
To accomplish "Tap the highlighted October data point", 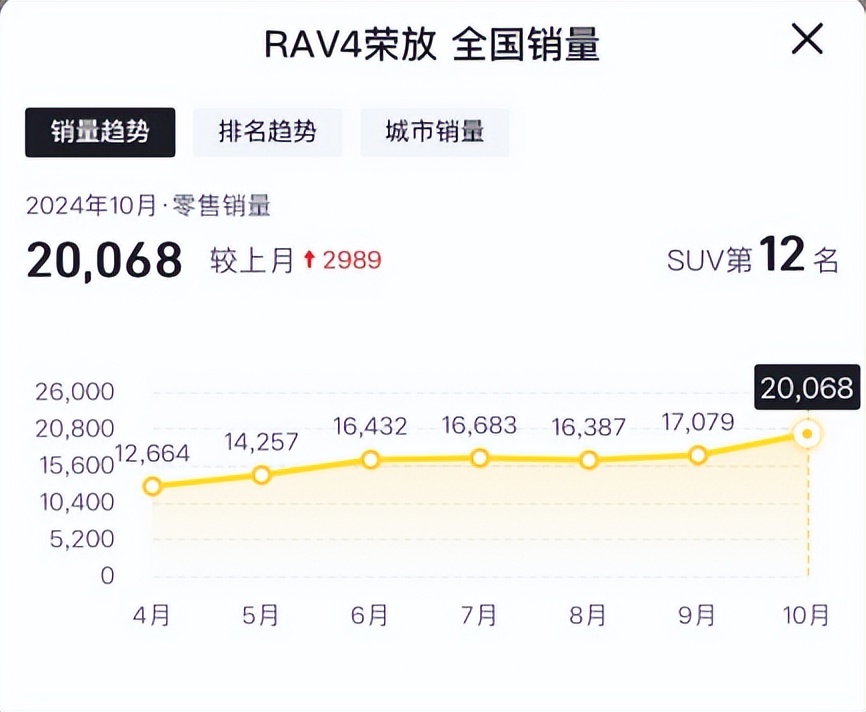I will [806, 434].
